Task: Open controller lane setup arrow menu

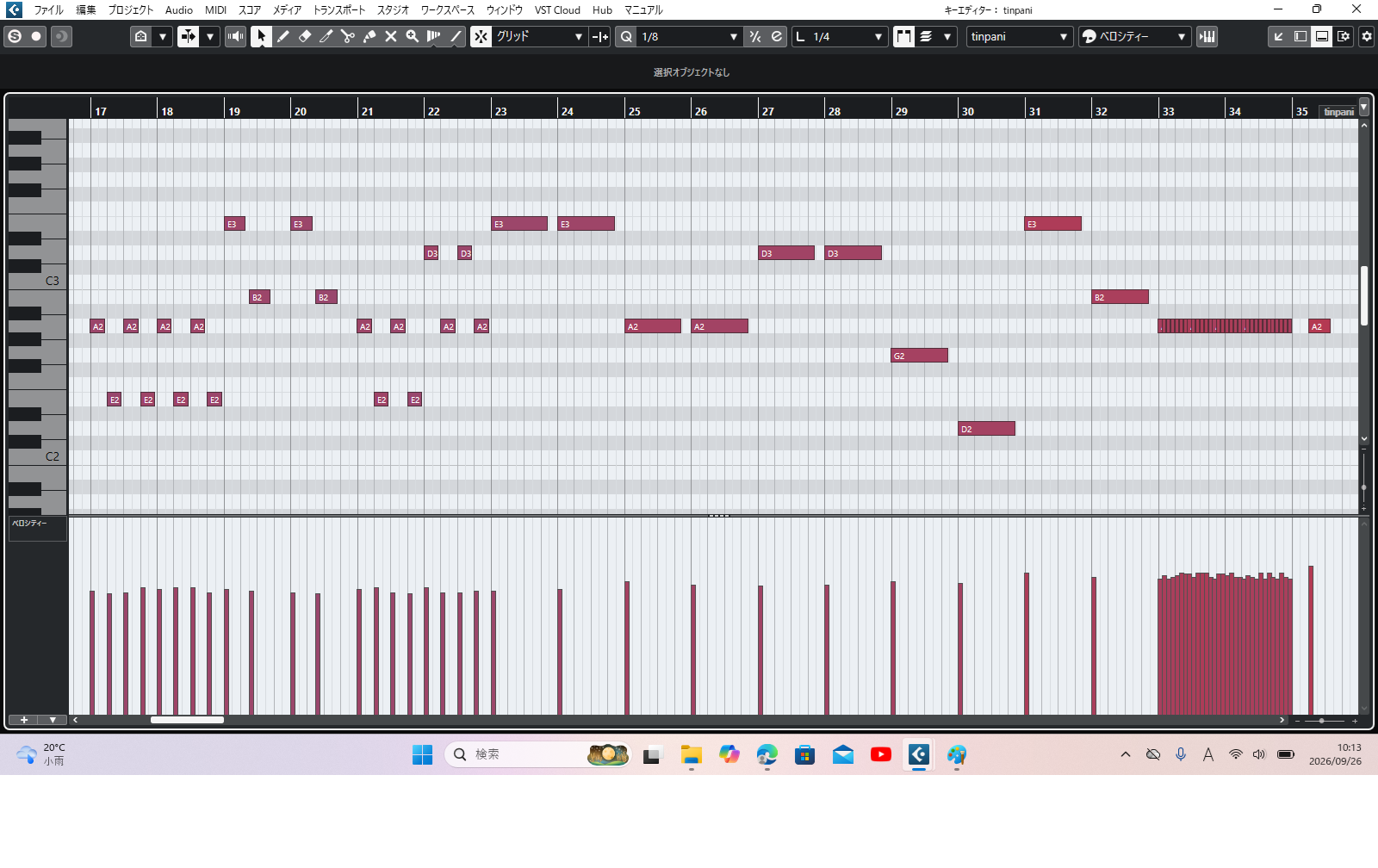Action: [53, 720]
